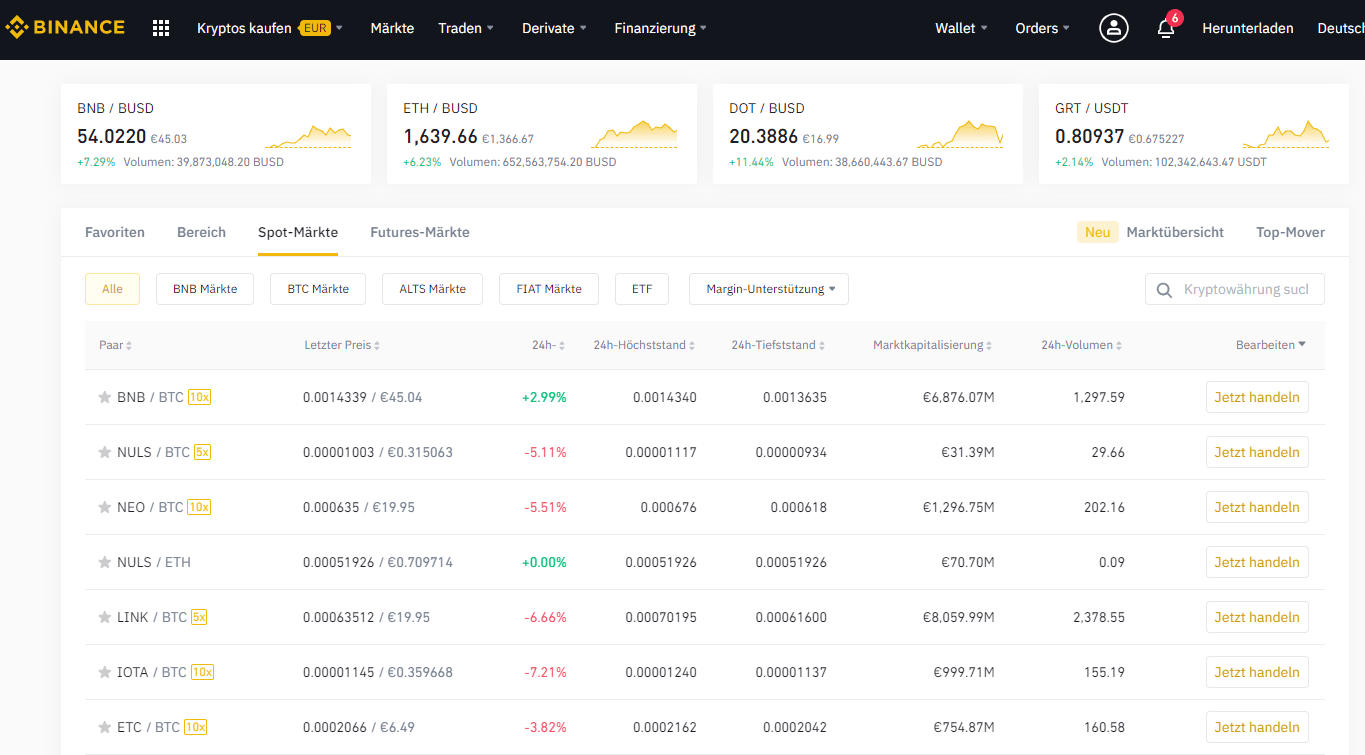
Task: Sort by 24h-Volumen column
Action: [1082, 345]
